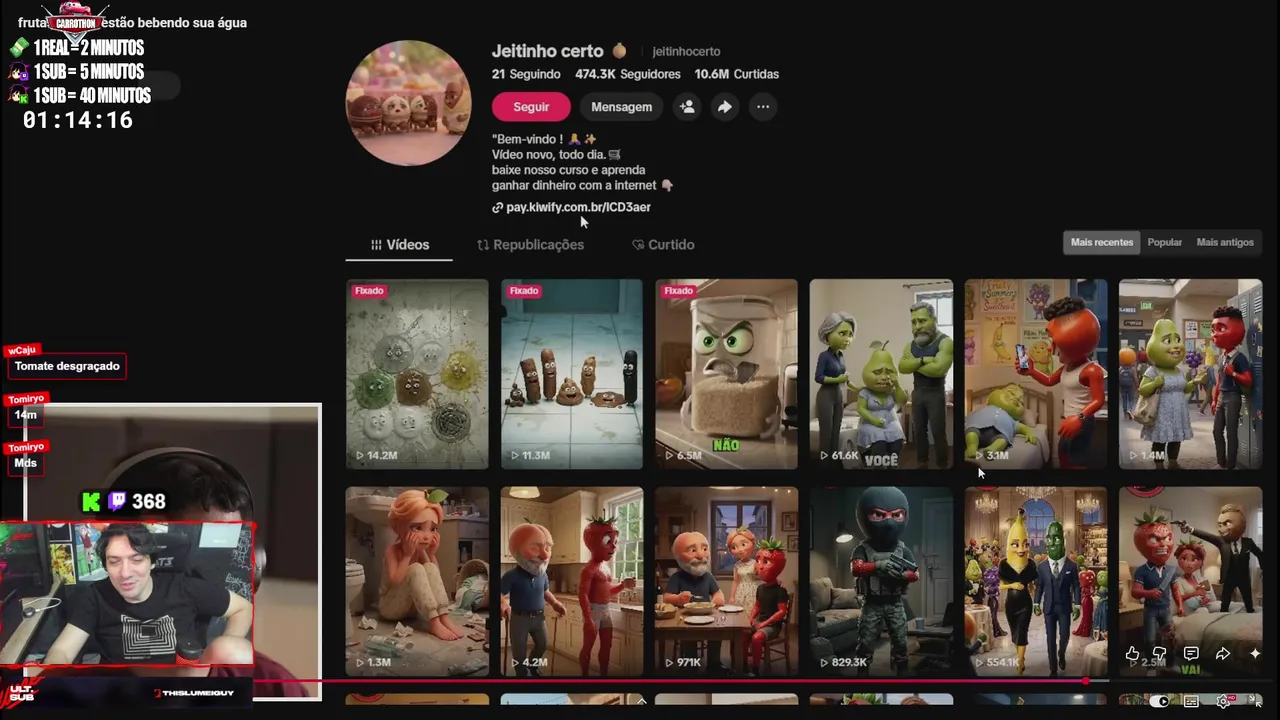The height and width of the screenshot is (720, 1280).
Task: Click the Tomiryo chat message Mds
Action: [26, 463]
